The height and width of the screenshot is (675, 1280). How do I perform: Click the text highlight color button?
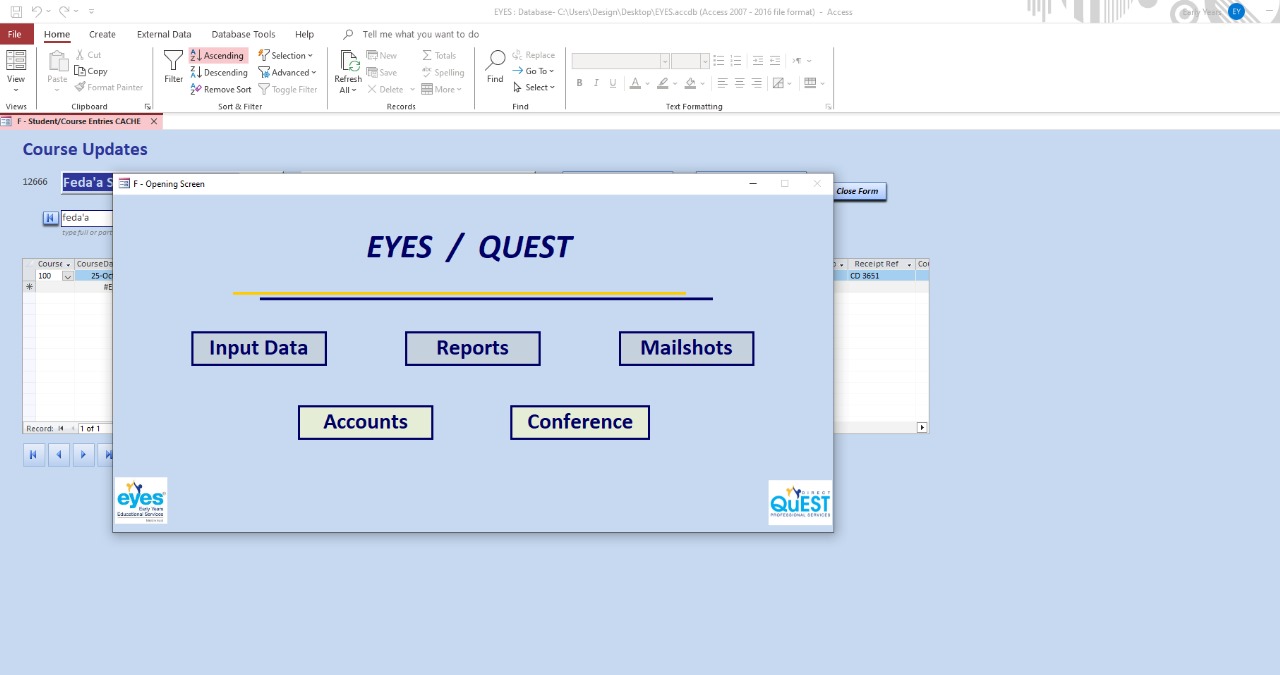coord(662,83)
